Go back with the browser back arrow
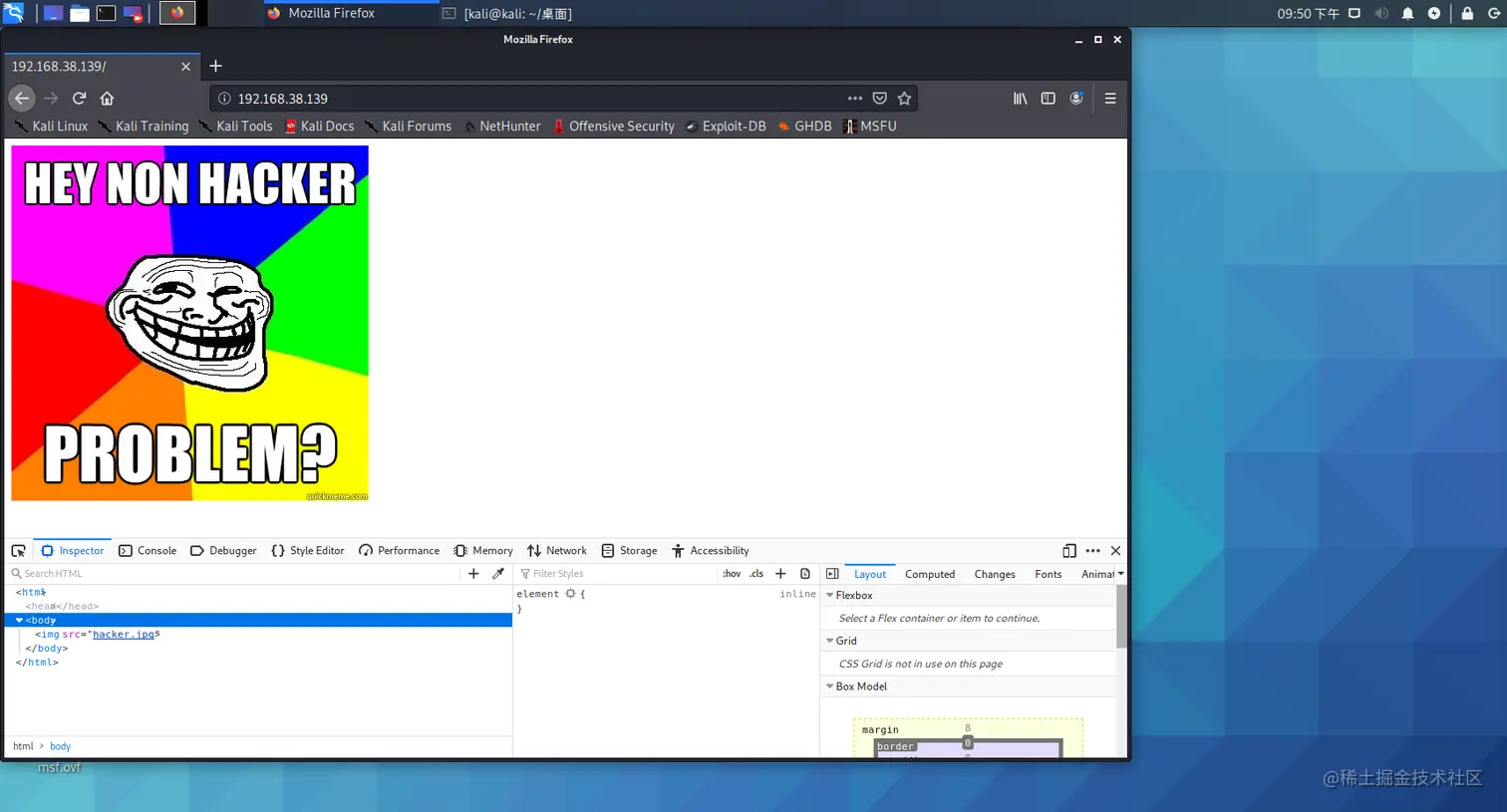 click(x=22, y=99)
